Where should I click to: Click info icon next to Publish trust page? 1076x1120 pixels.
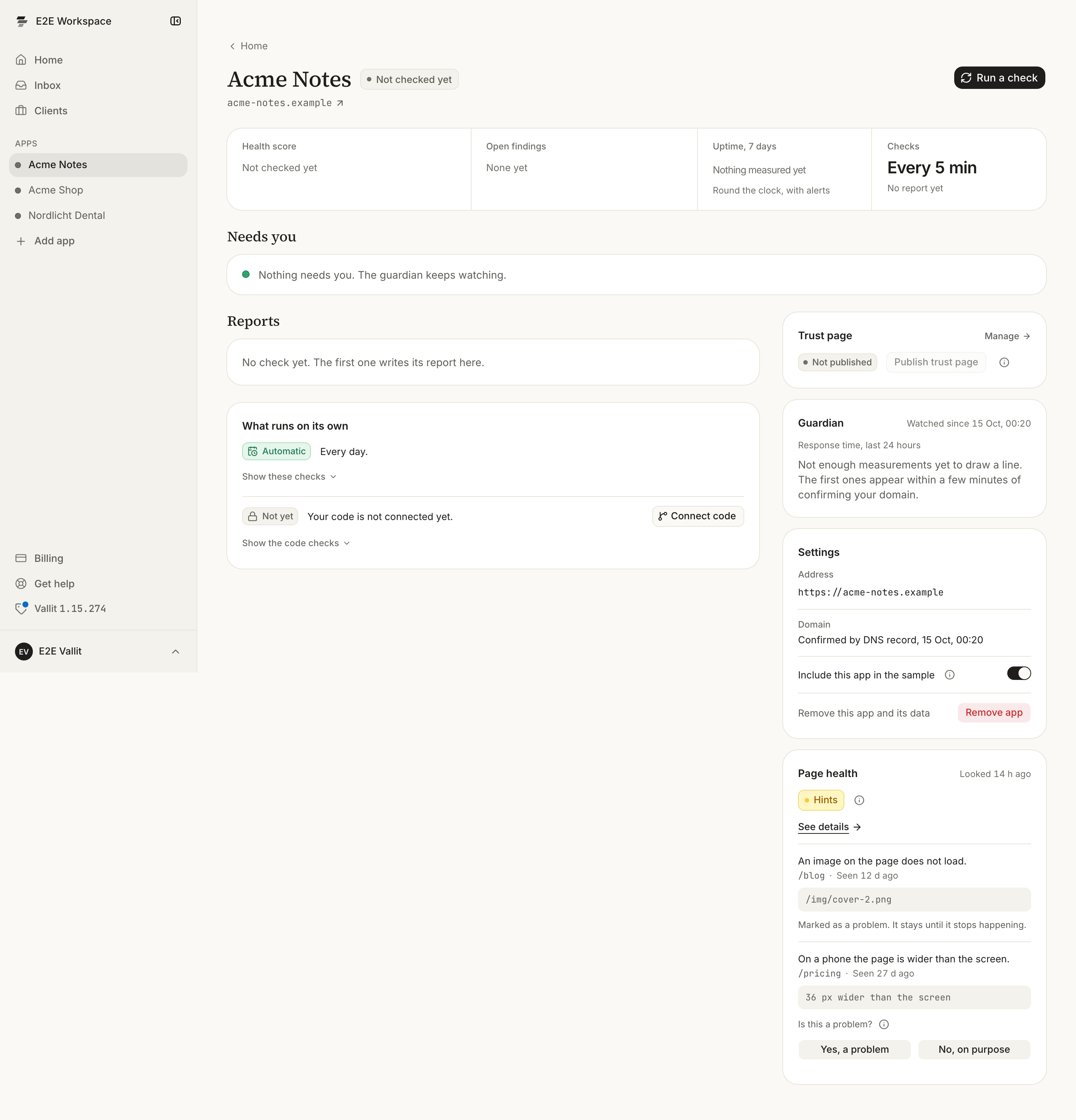point(1004,362)
